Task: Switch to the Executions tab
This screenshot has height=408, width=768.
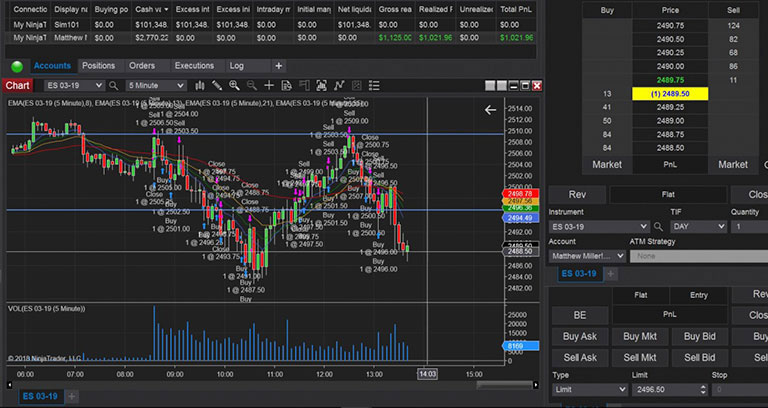Action: (x=194, y=66)
